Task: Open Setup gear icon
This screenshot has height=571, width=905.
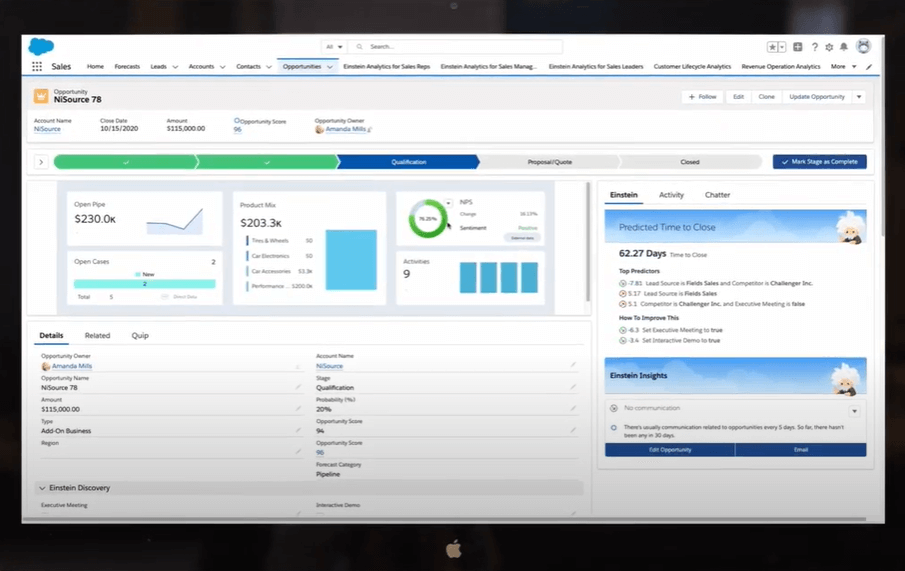Action: [x=829, y=47]
